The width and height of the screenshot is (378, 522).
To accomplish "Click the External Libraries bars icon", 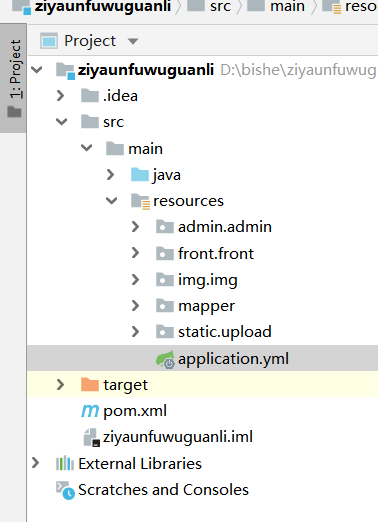I will [65, 463].
